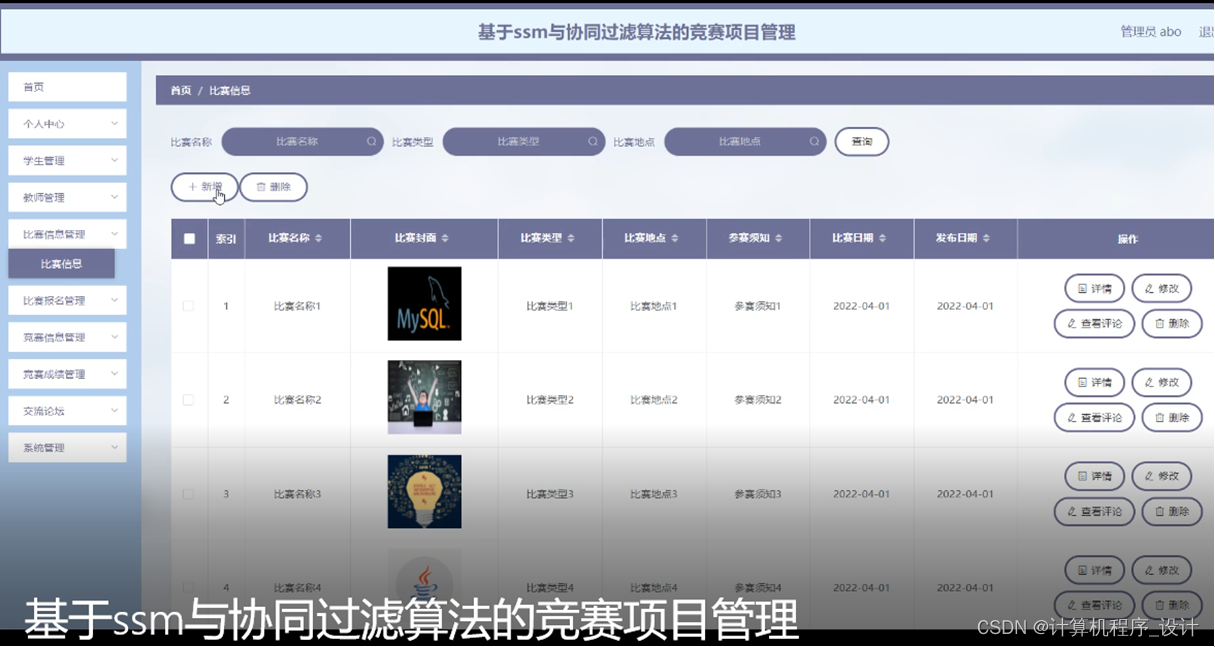The height and width of the screenshot is (647, 1215).
Task: Click 比赛信息 breadcrumb text
Action: [229, 90]
